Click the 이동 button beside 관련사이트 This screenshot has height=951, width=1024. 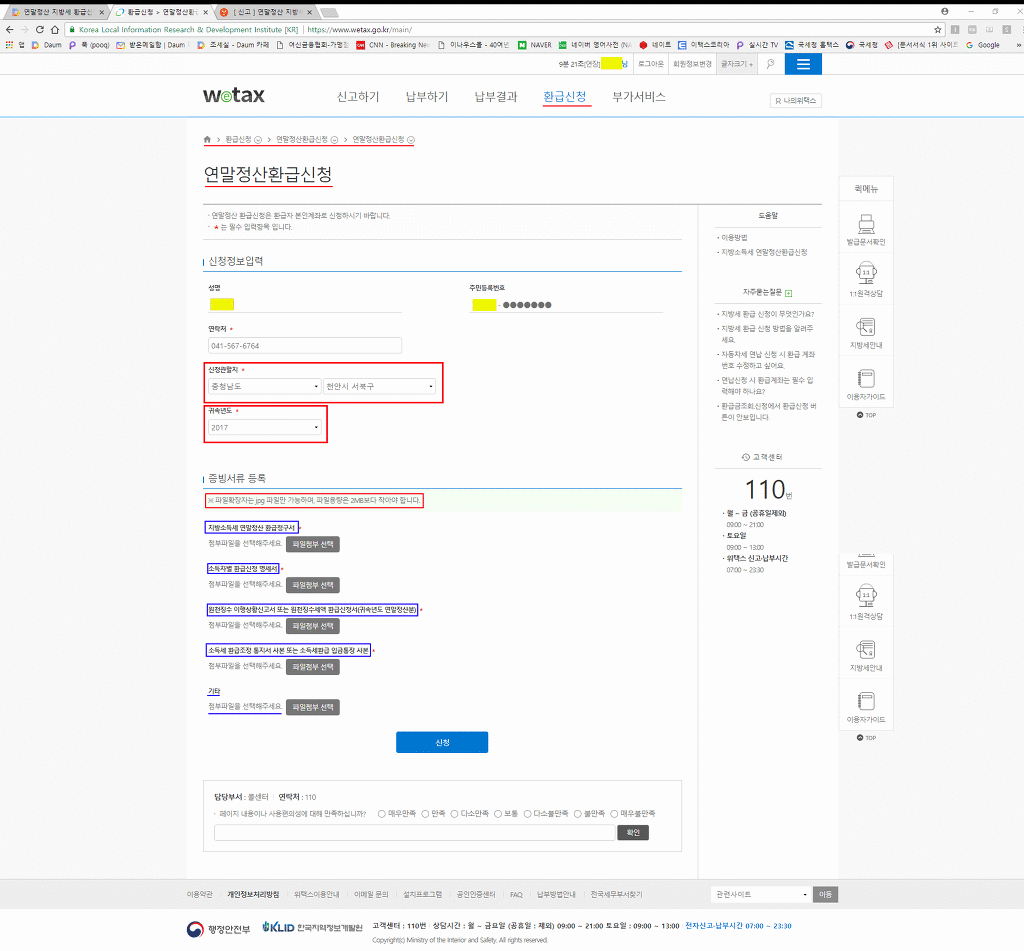[x=825, y=894]
